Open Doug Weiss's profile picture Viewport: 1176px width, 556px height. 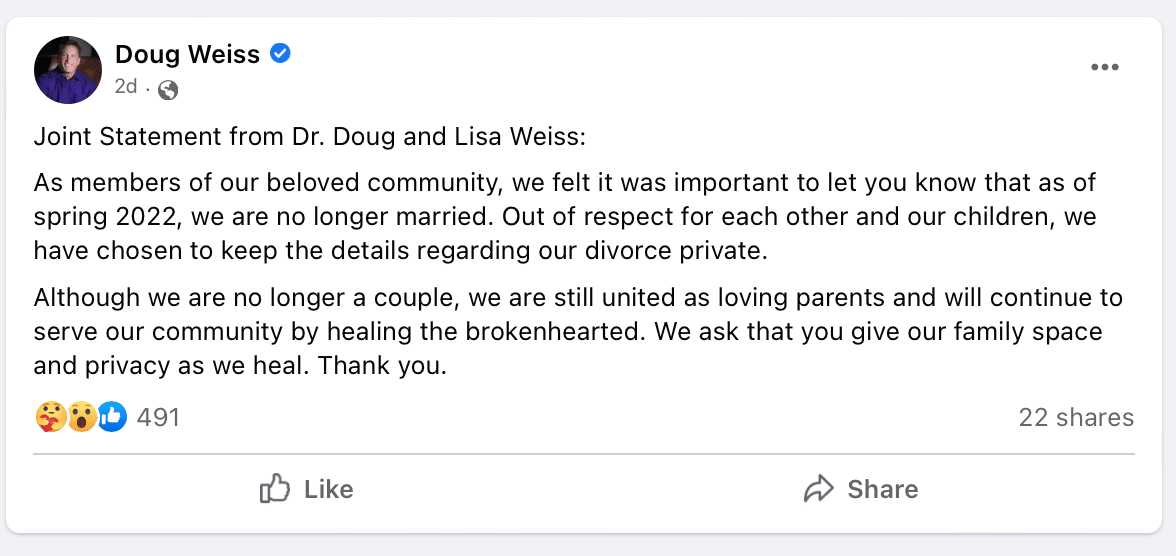(68, 70)
